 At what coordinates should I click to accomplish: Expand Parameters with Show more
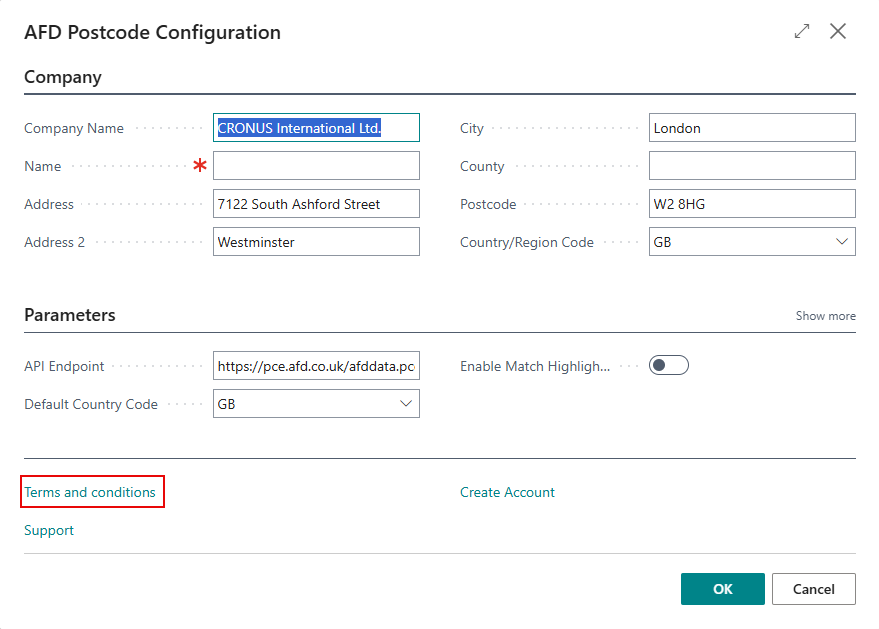coord(825,315)
